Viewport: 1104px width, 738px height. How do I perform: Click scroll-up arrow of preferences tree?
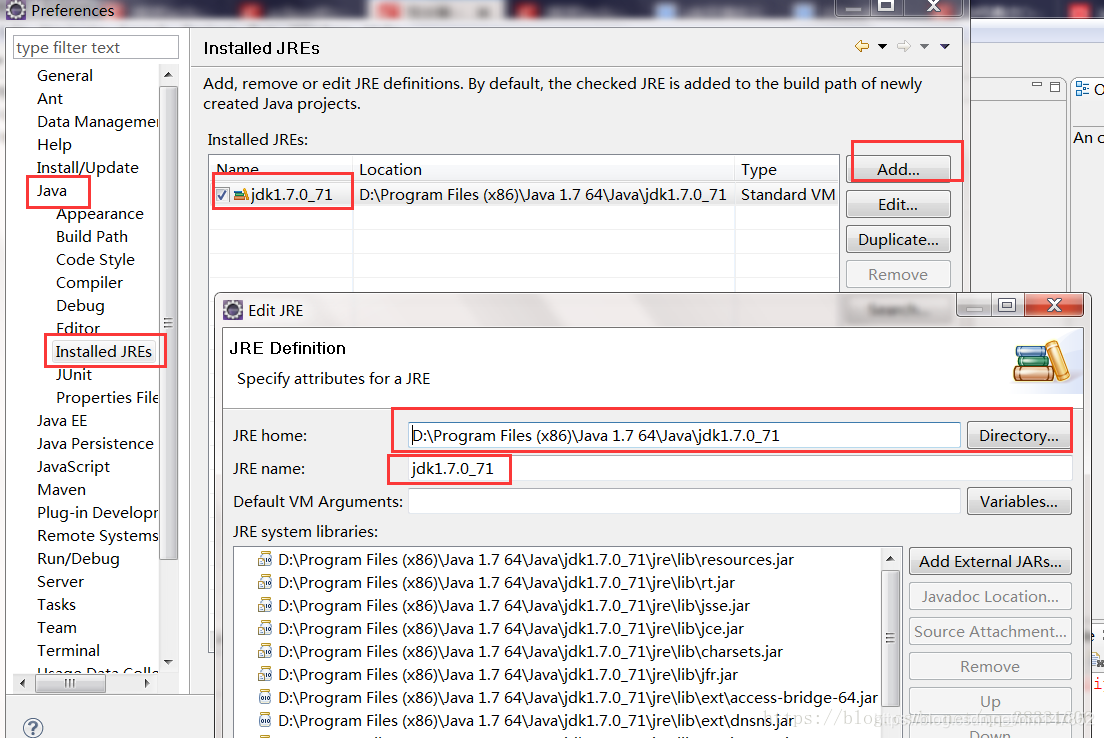(x=168, y=75)
